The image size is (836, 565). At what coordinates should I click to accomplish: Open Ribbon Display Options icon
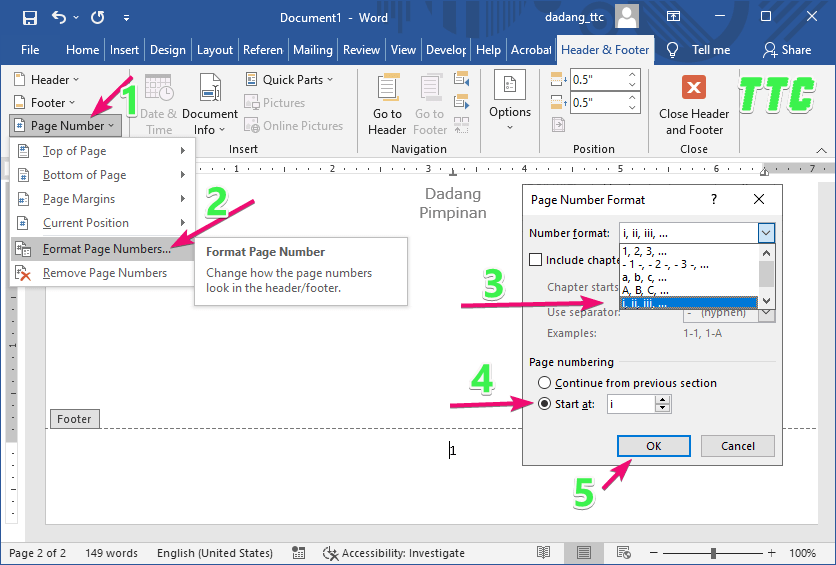673,17
